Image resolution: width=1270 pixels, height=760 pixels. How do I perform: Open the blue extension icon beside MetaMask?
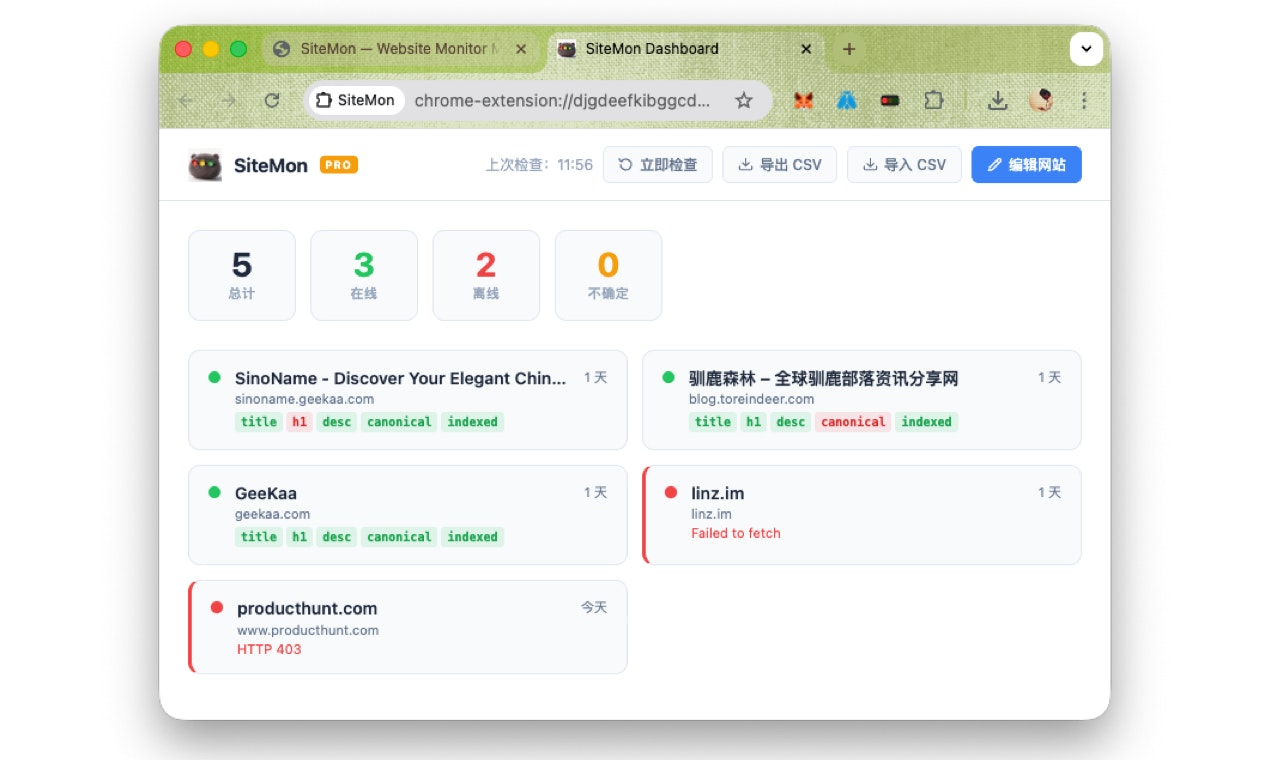tap(847, 101)
